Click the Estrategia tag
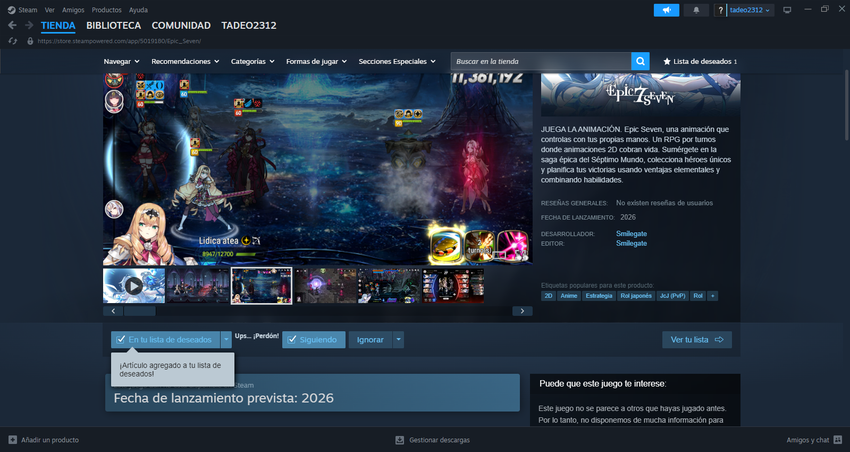 pyautogui.click(x=599, y=296)
